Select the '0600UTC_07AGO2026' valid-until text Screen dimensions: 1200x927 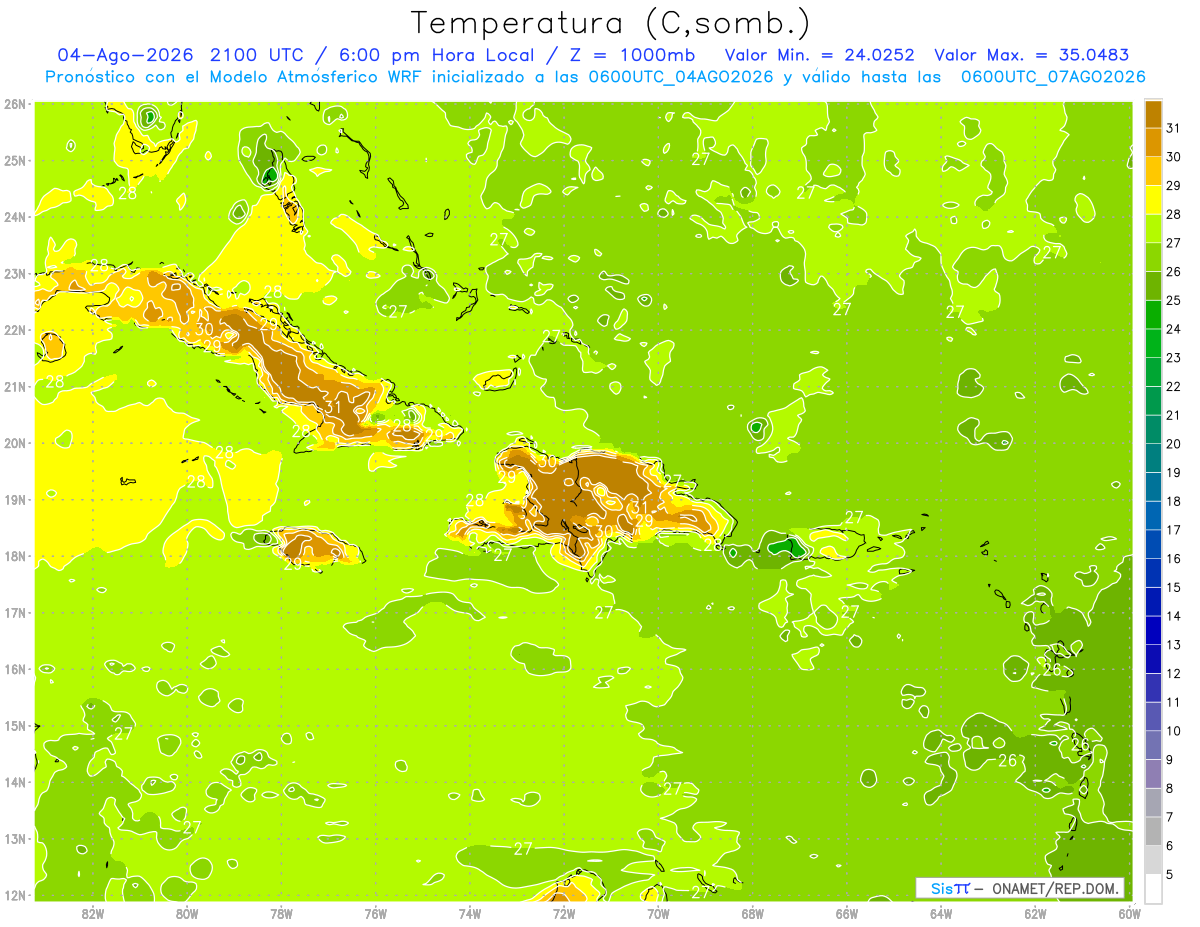click(x=1053, y=76)
